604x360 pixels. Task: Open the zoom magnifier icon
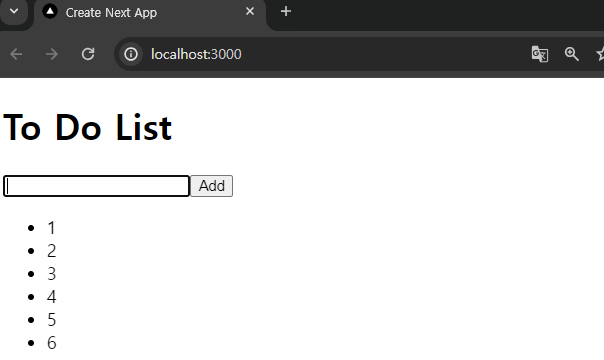pos(572,54)
